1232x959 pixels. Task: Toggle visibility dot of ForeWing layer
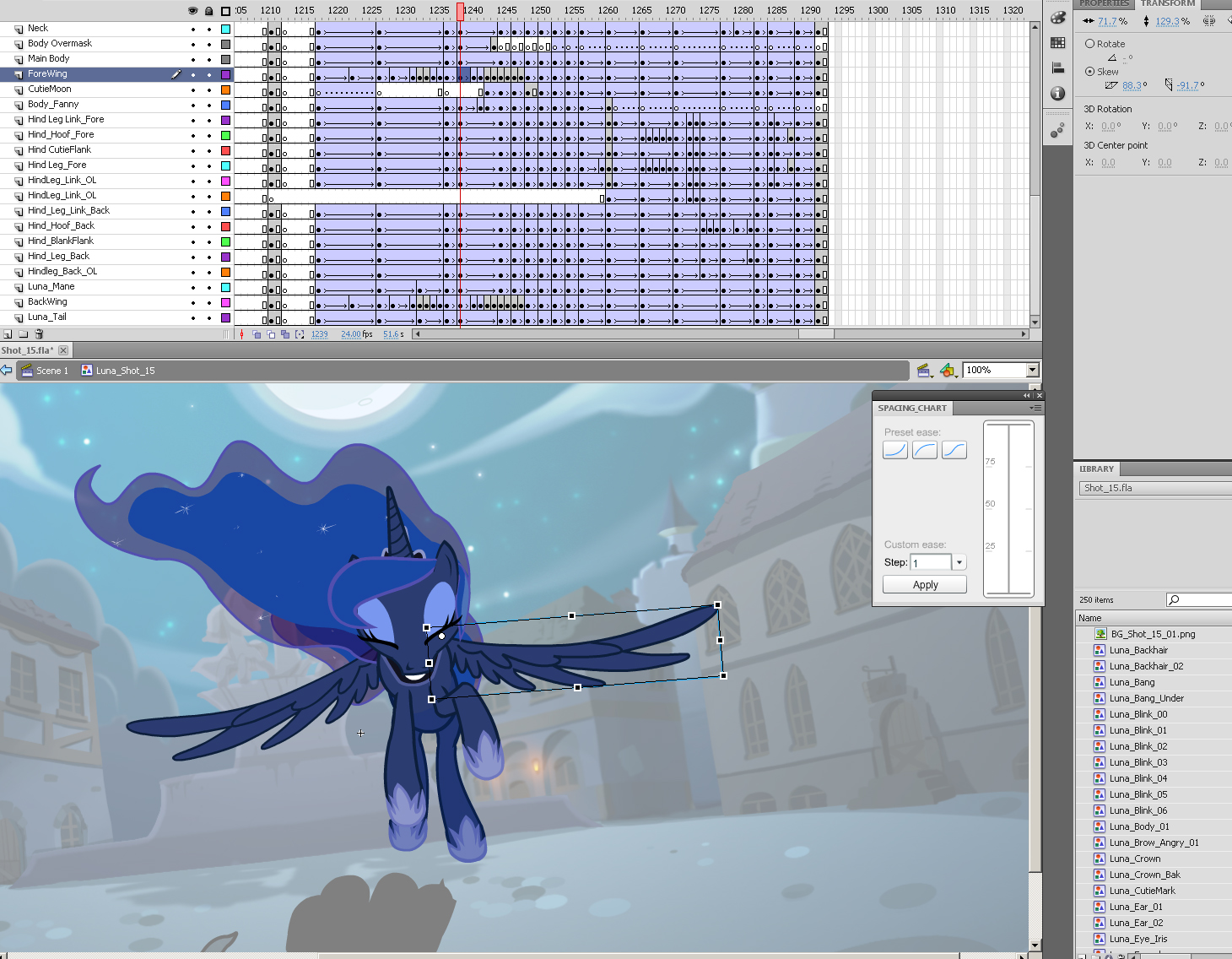[x=193, y=75]
